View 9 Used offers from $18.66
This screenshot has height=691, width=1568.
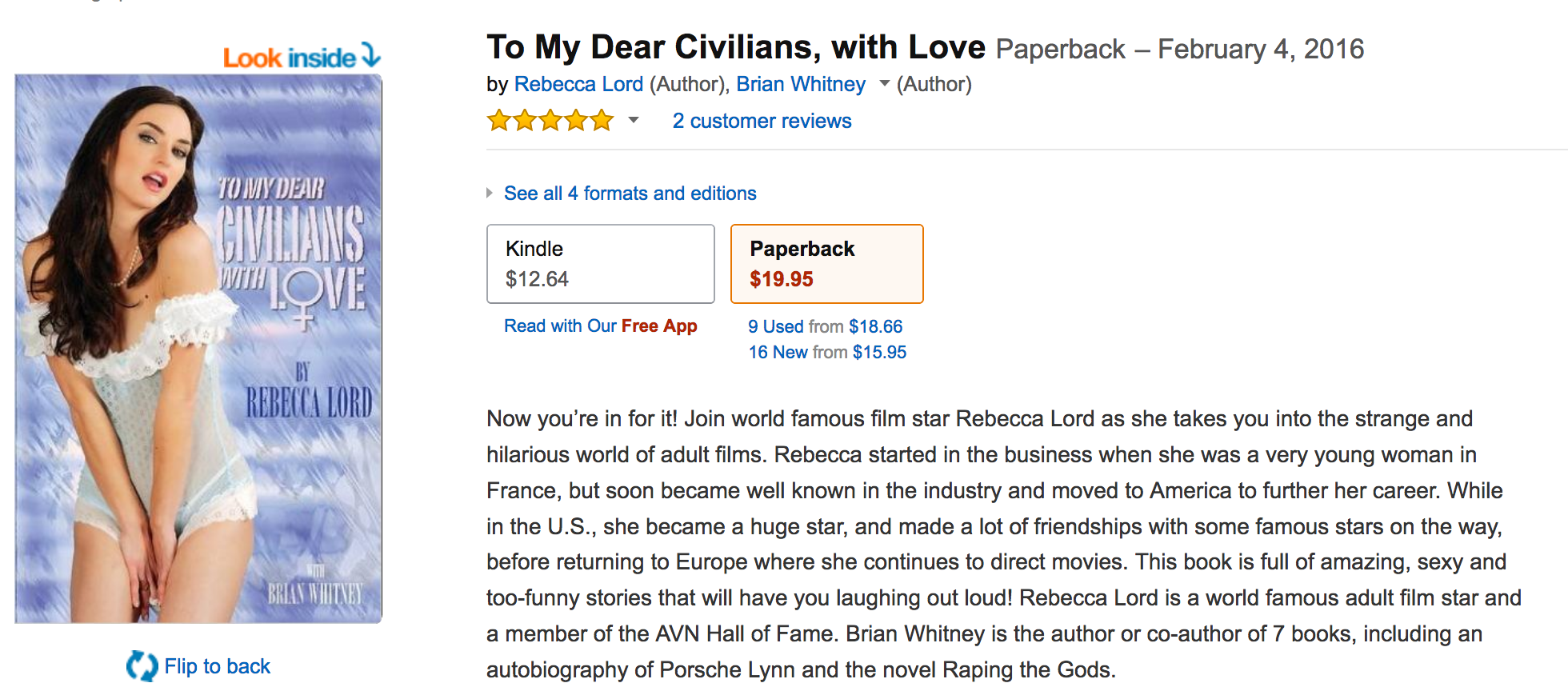pos(825,326)
